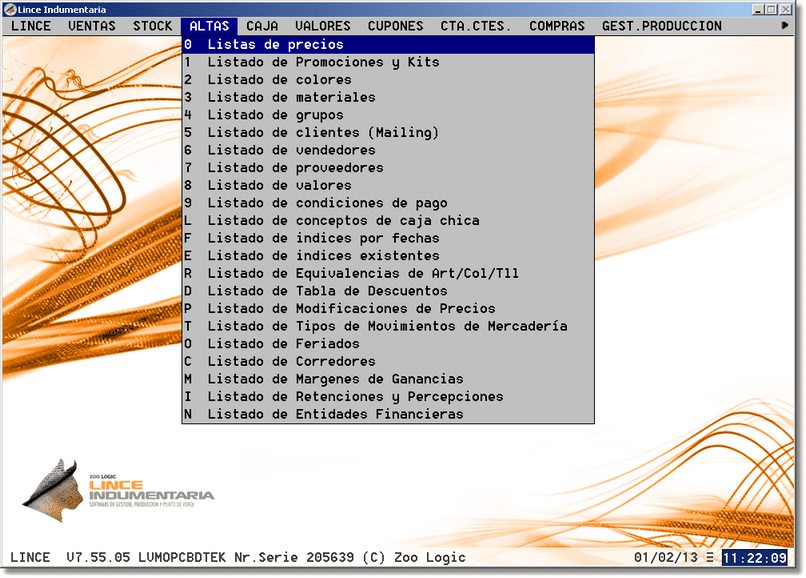The height and width of the screenshot is (578, 806).
Task: Click the Lince Indumentaria title bar icon
Action: pos(10,9)
